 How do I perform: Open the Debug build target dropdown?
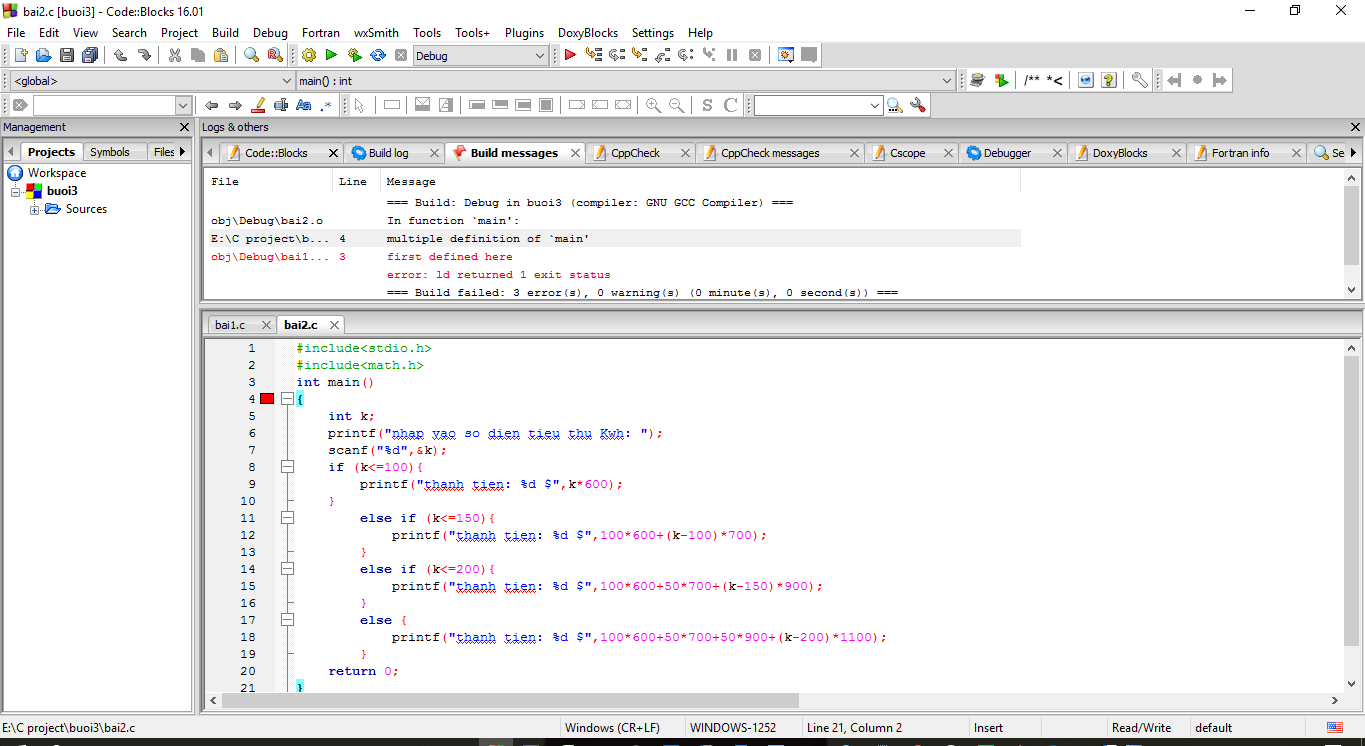[540, 56]
